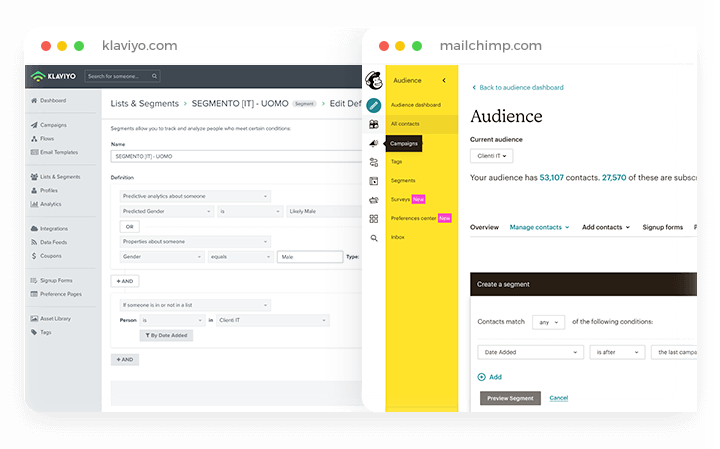Open Coupons in Klaviyo sidebar
This screenshot has width=720, height=449.
[46, 256]
